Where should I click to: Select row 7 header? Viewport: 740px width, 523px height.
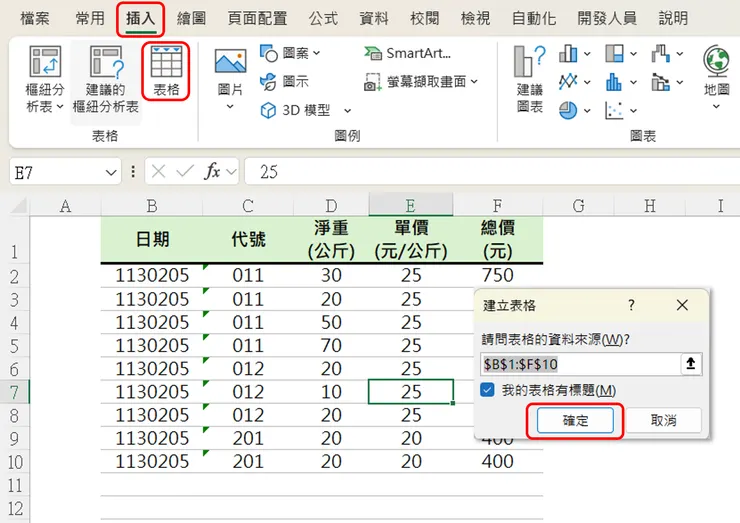[14, 392]
